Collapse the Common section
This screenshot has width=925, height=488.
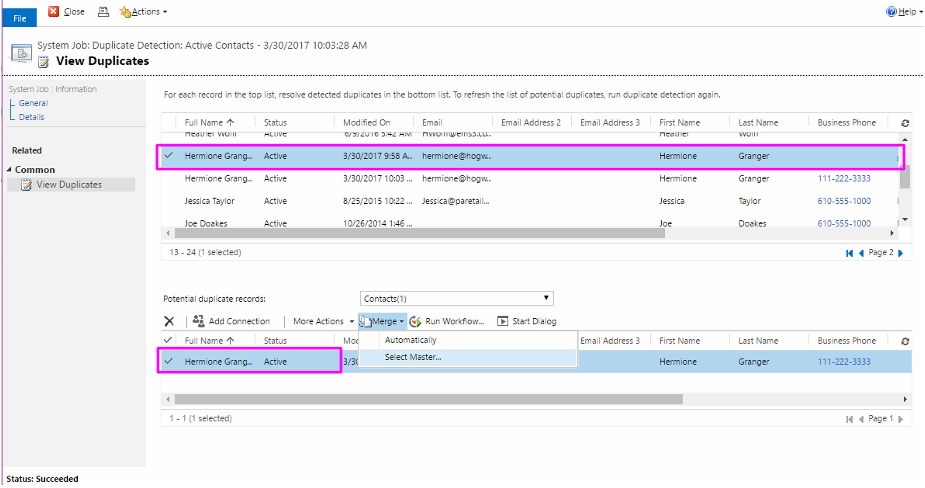pos(9,170)
